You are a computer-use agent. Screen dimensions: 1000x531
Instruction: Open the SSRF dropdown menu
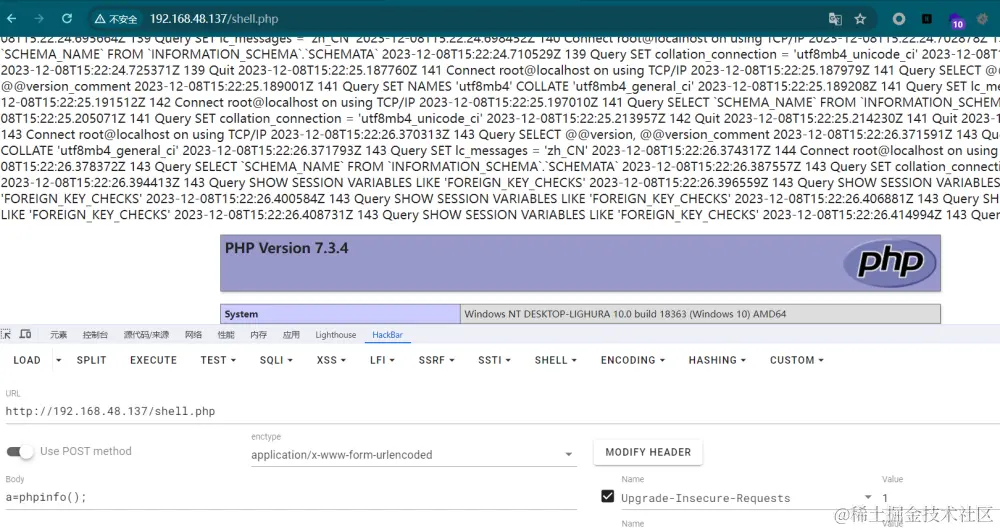click(436, 360)
